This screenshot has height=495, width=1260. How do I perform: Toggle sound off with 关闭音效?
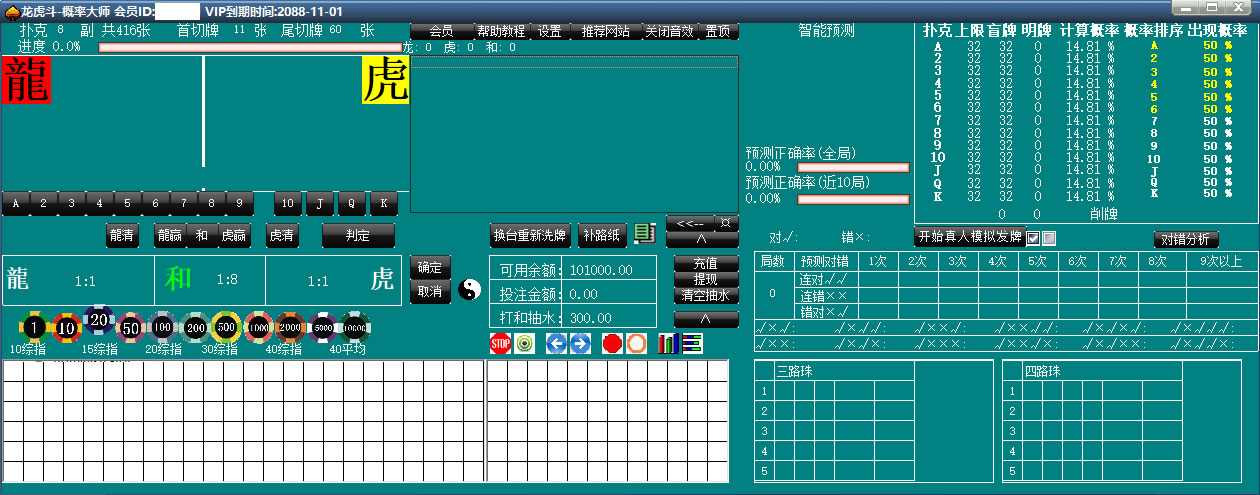pos(668,31)
